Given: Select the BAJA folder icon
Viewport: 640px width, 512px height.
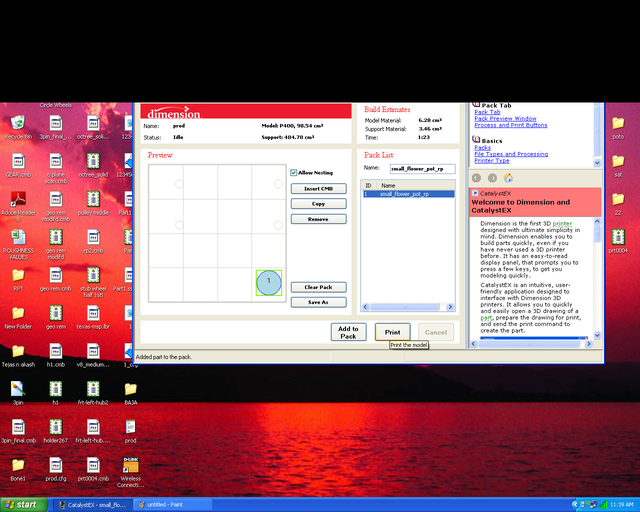Looking at the screenshot, I should pyautogui.click(x=131, y=394).
